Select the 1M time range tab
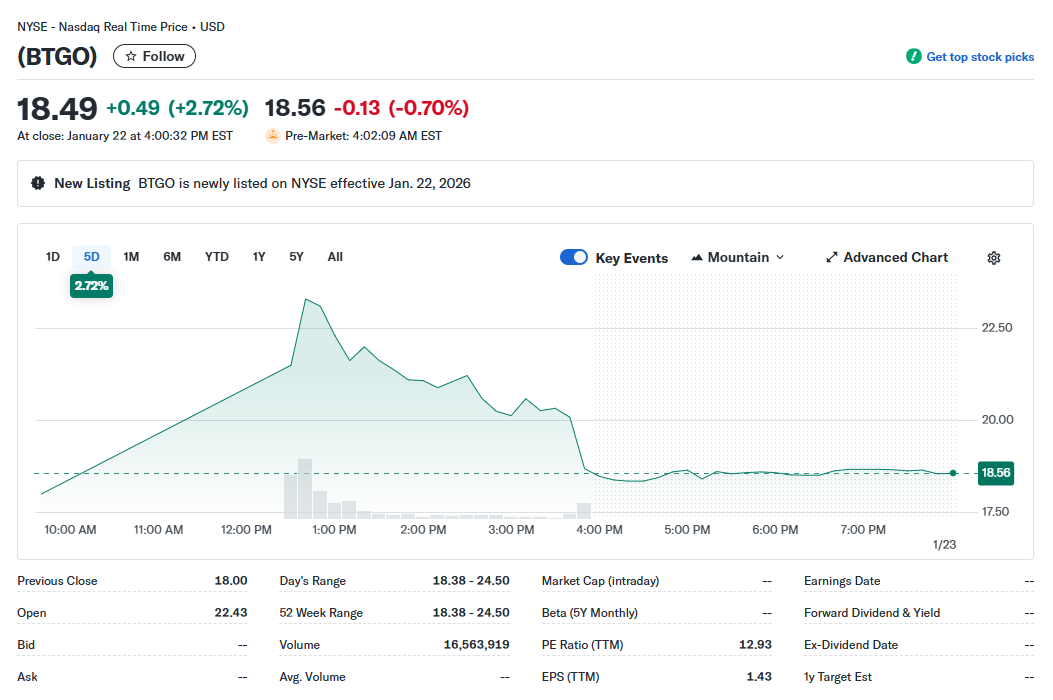 click(131, 257)
